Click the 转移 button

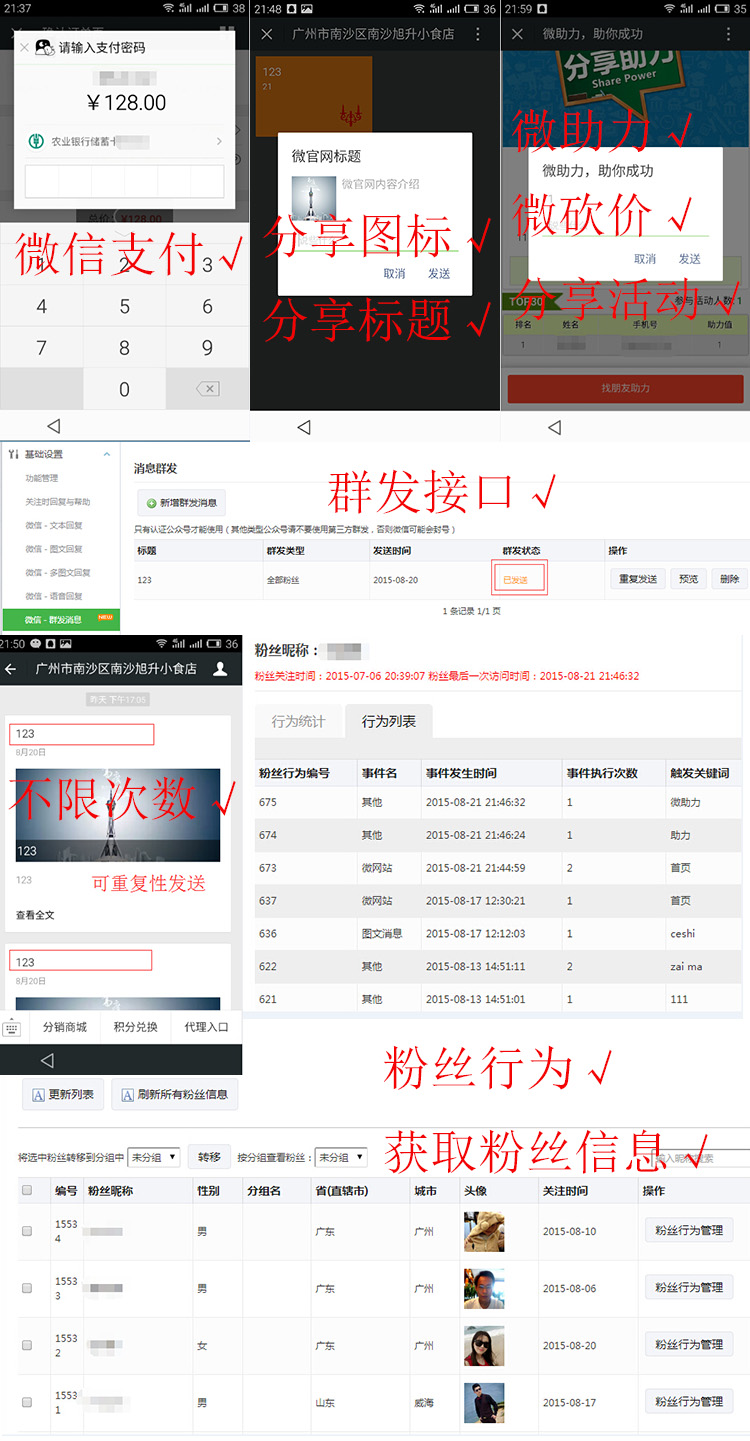(209, 1157)
